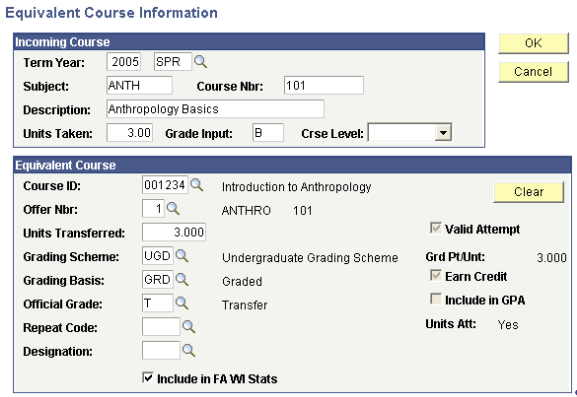
Task: Focus the empty Designation field
Action: pos(161,350)
